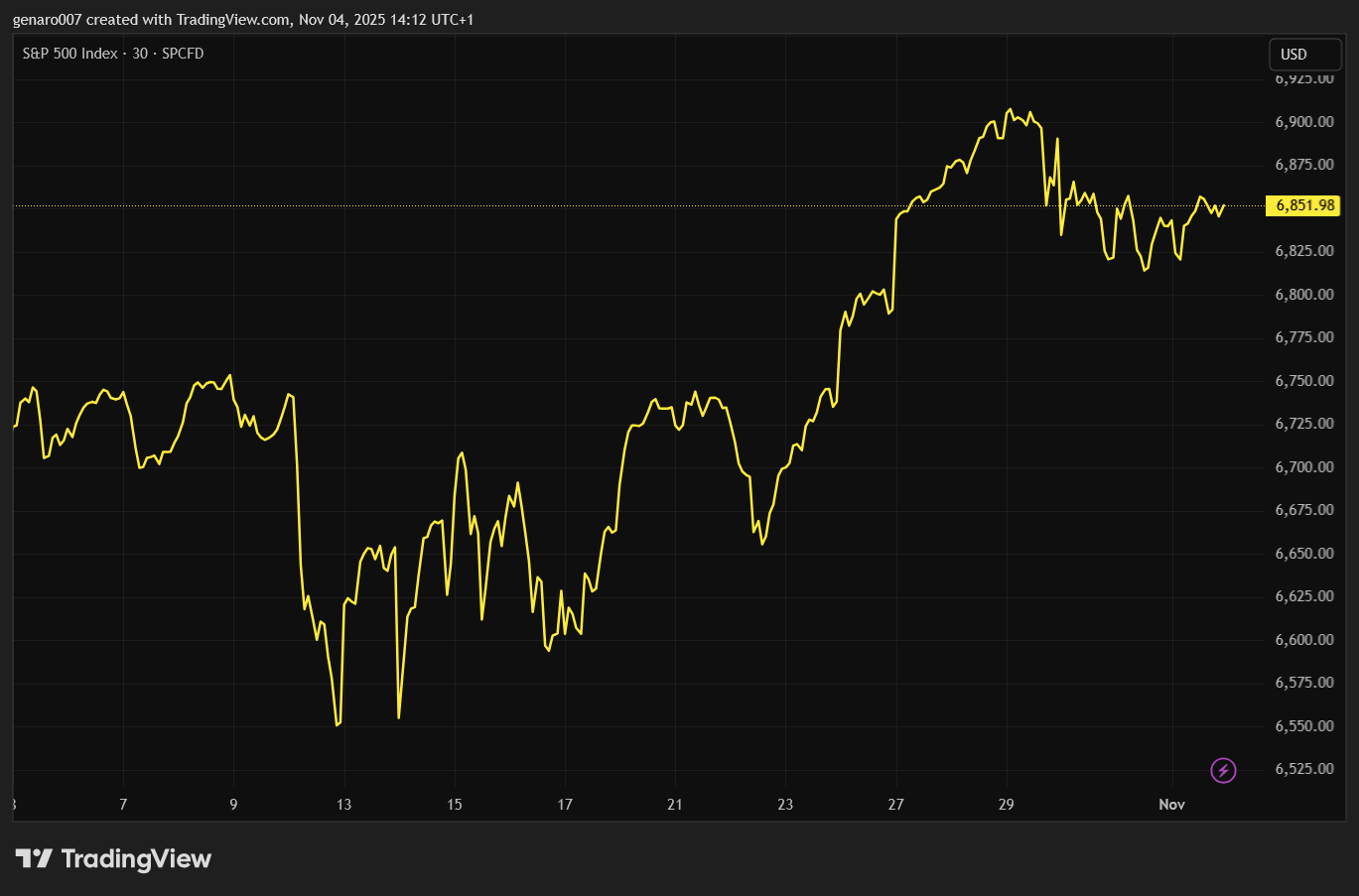Open the USD currency selector
The height and width of the screenshot is (896, 1359).
1305,55
